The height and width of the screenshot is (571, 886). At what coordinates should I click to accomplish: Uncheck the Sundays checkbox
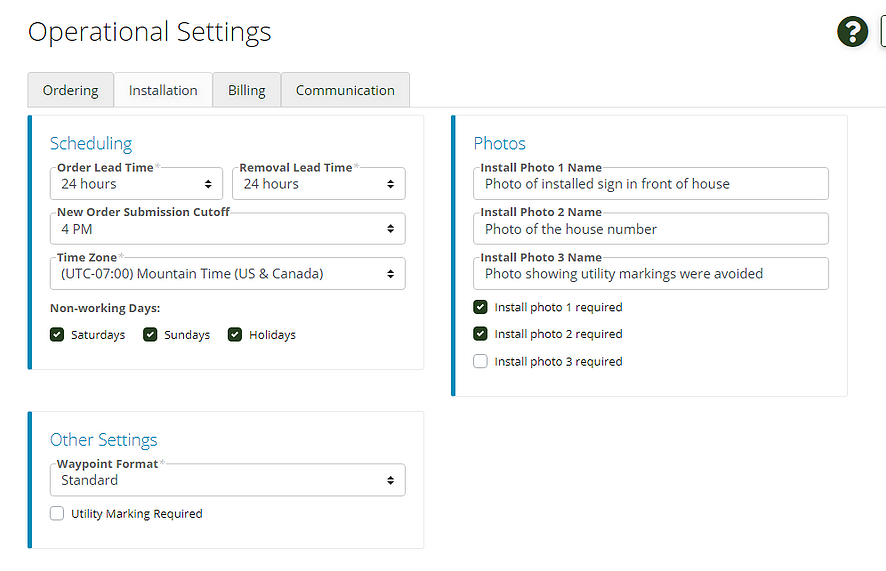[150, 335]
